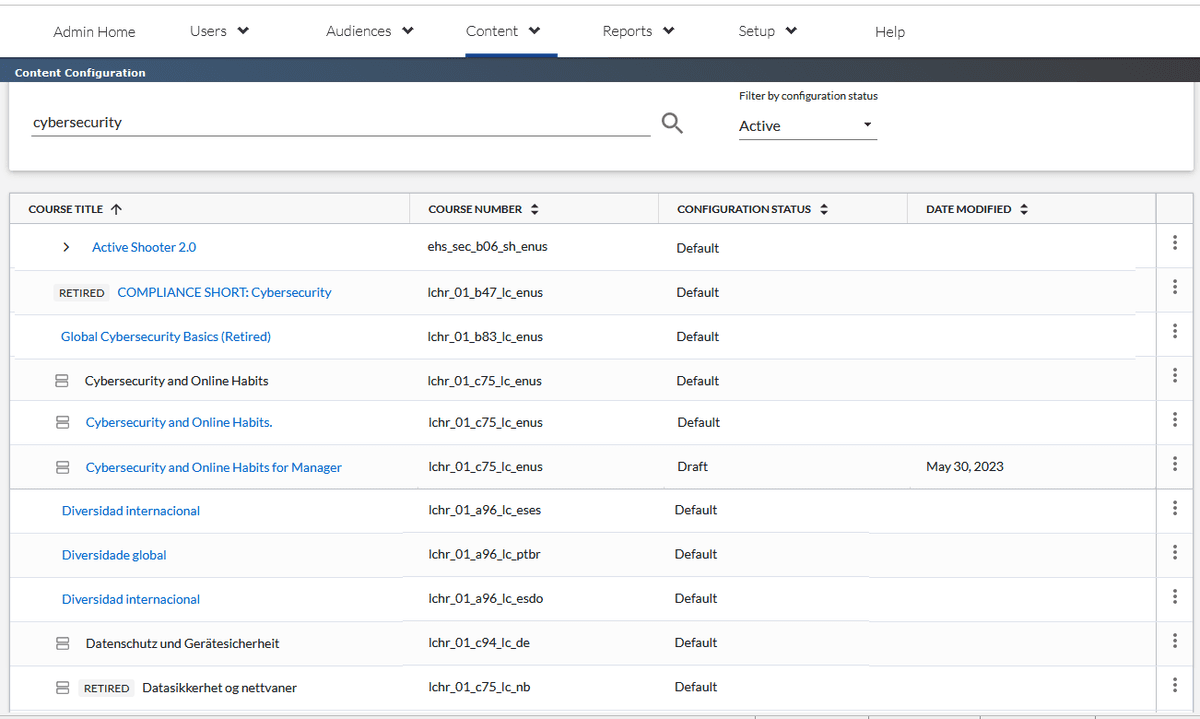Open the kebab menu for COMPLIANCE SHORT: Cybersecurity
The width and height of the screenshot is (1200, 719).
1174,287
